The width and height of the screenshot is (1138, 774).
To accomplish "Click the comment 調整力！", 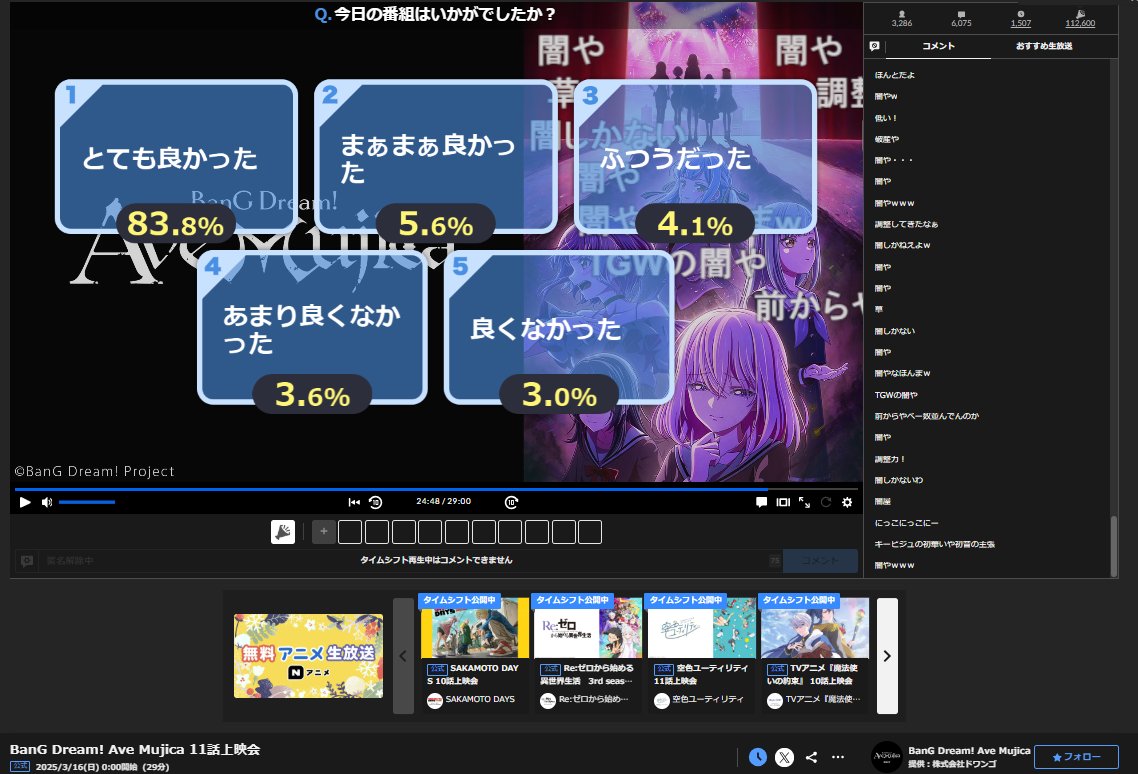I will 889,459.
